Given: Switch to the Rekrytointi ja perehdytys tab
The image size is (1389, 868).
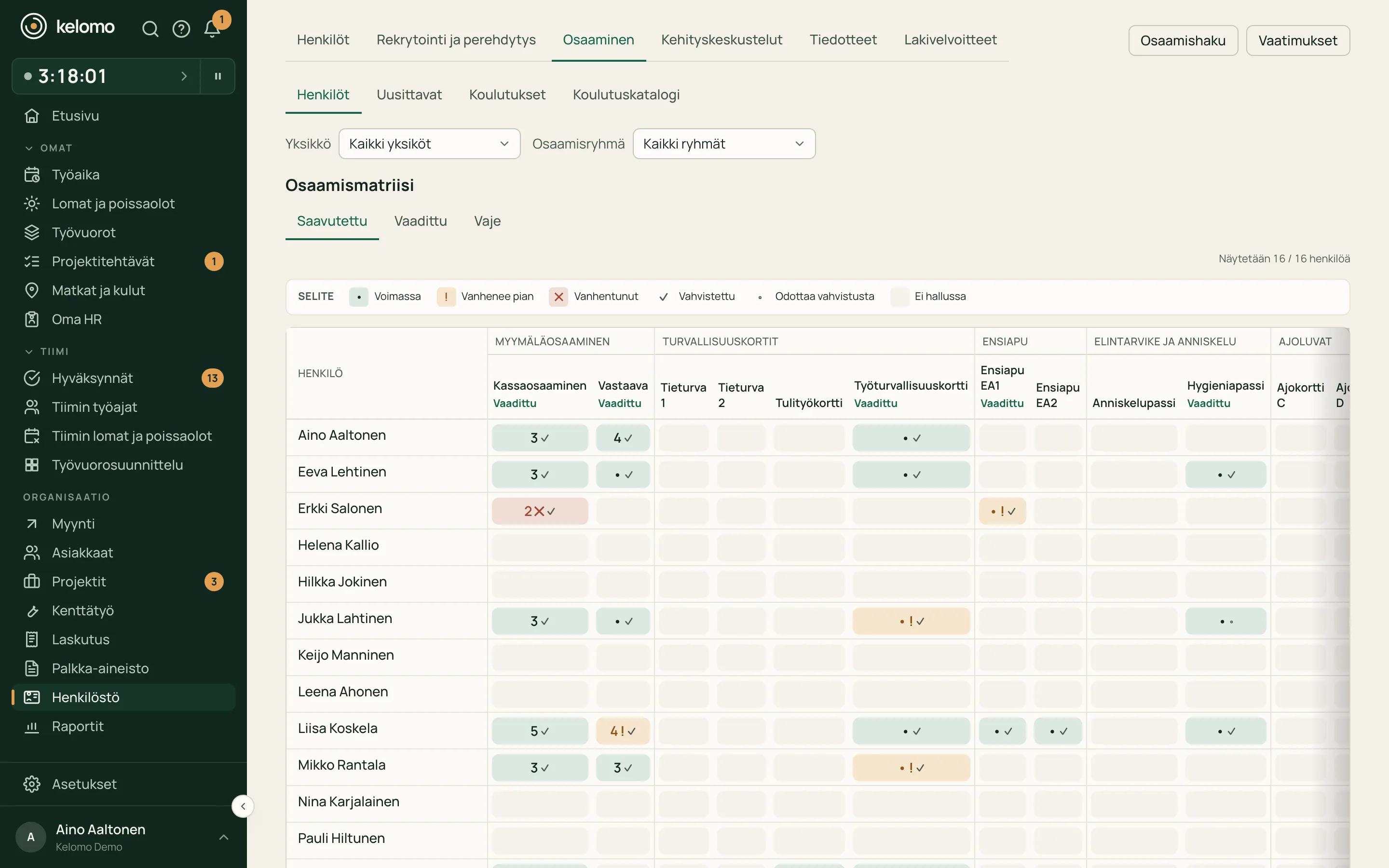Looking at the screenshot, I should coord(456,40).
